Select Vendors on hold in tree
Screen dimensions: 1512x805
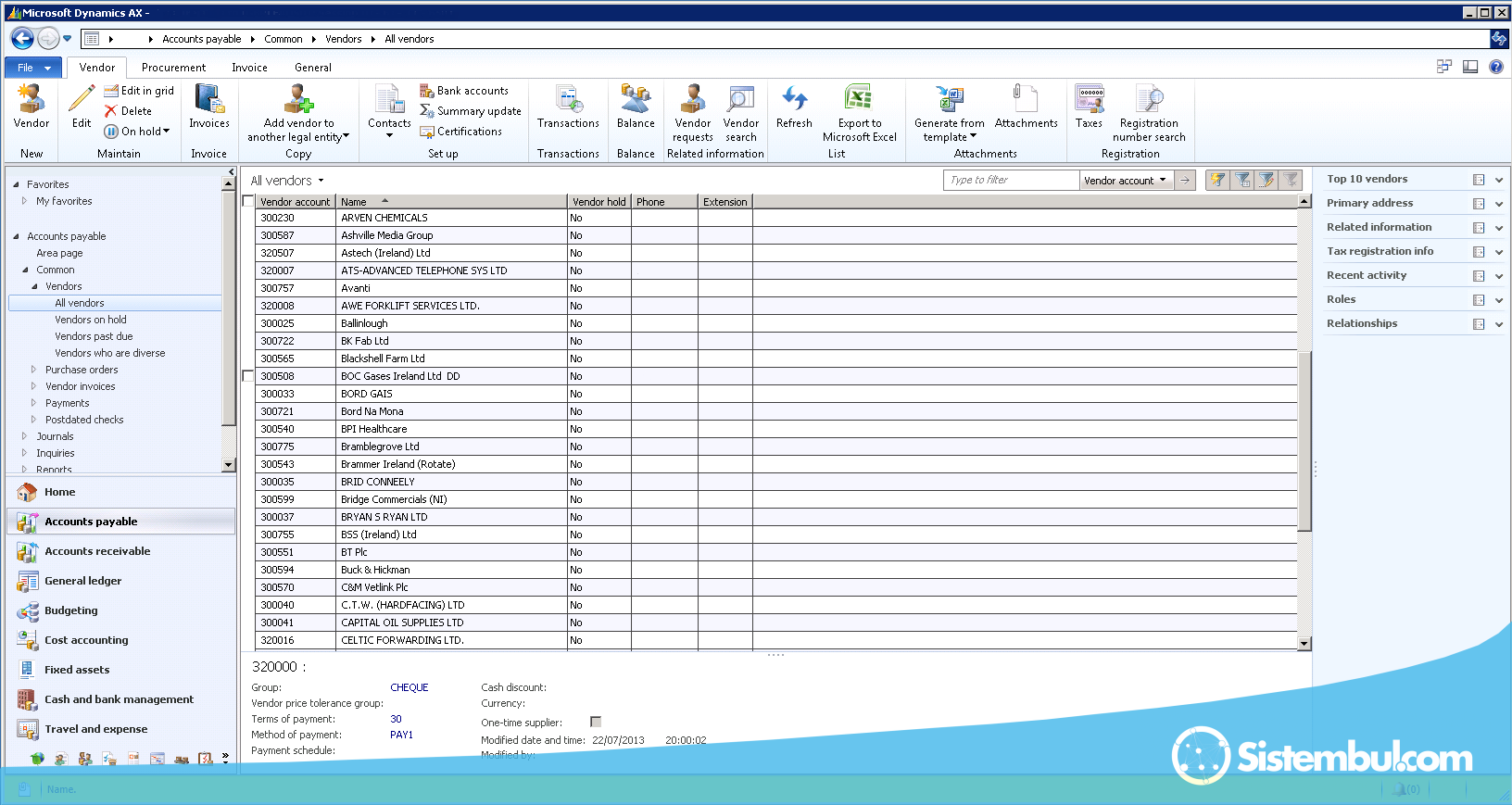90,320
